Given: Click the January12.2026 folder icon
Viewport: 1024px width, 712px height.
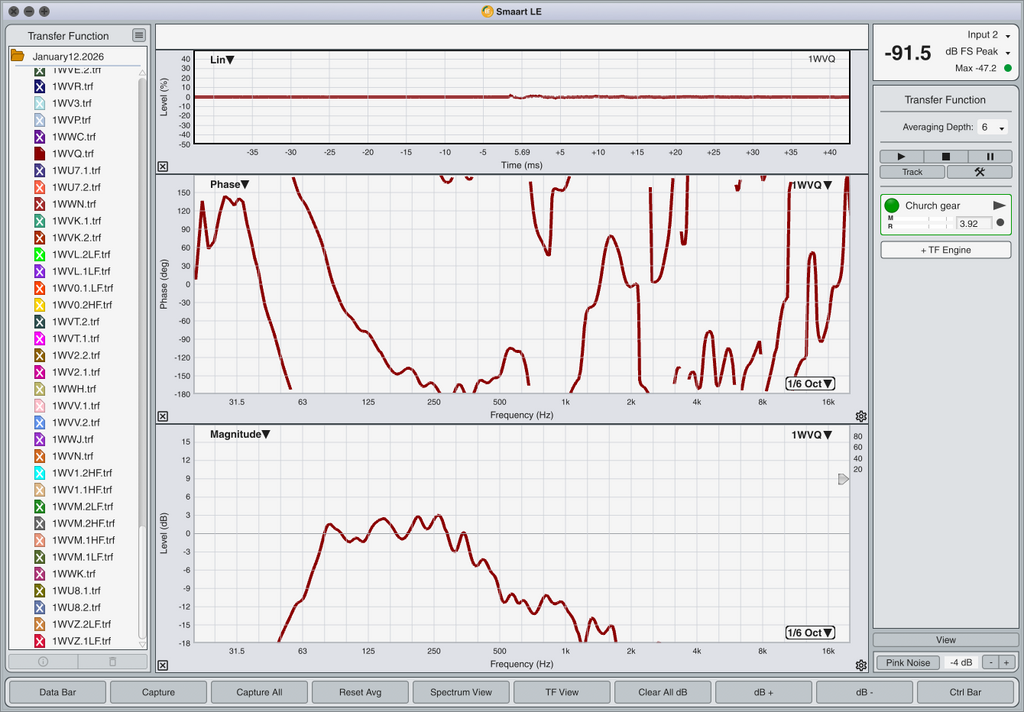Looking at the screenshot, I should coord(18,56).
